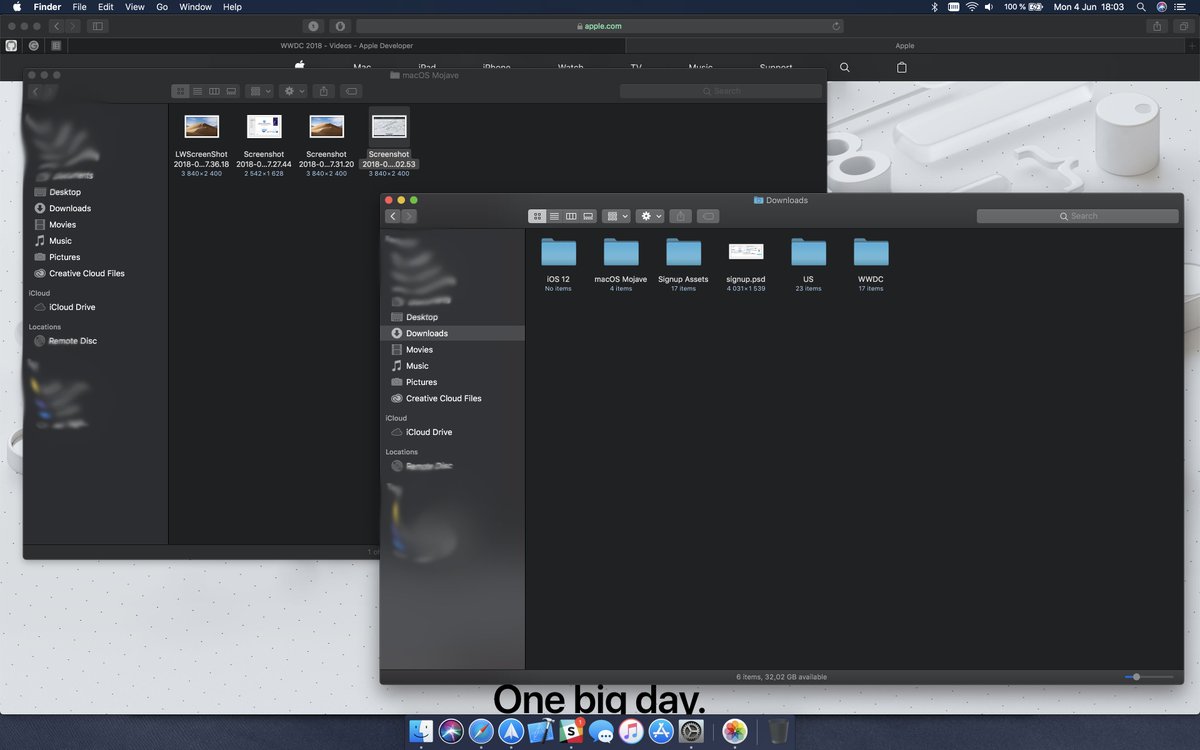Open group-by dropdown in Downloads window
Image resolution: width=1200 pixels, height=750 pixels.
[x=616, y=216]
